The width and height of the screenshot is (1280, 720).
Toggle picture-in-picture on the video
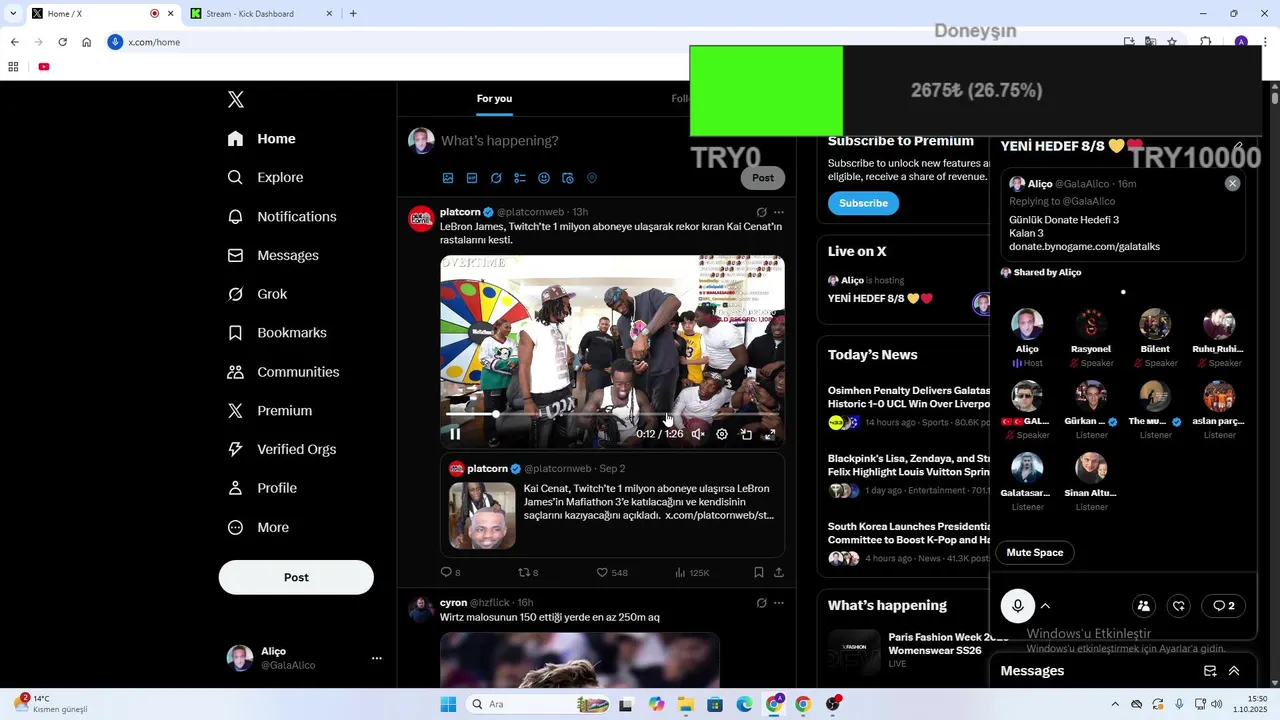(x=746, y=434)
